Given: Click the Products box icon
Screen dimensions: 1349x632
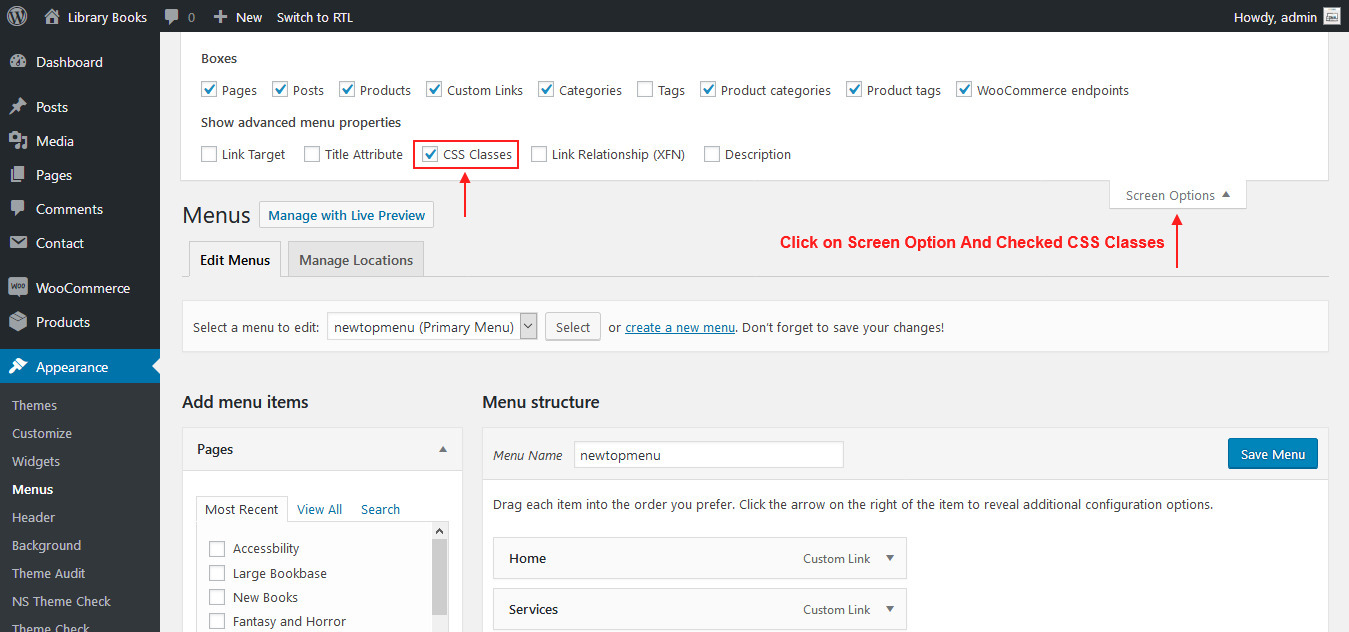Looking at the screenshot, I should pos(18,322).
